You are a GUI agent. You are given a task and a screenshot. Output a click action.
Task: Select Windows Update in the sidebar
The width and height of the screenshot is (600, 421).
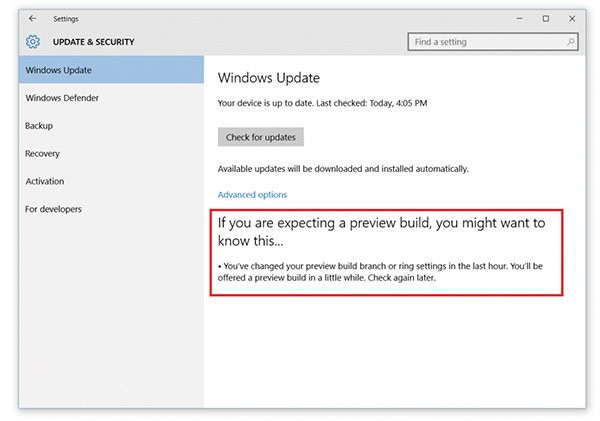pyautogui.click(x=58, y=70)
